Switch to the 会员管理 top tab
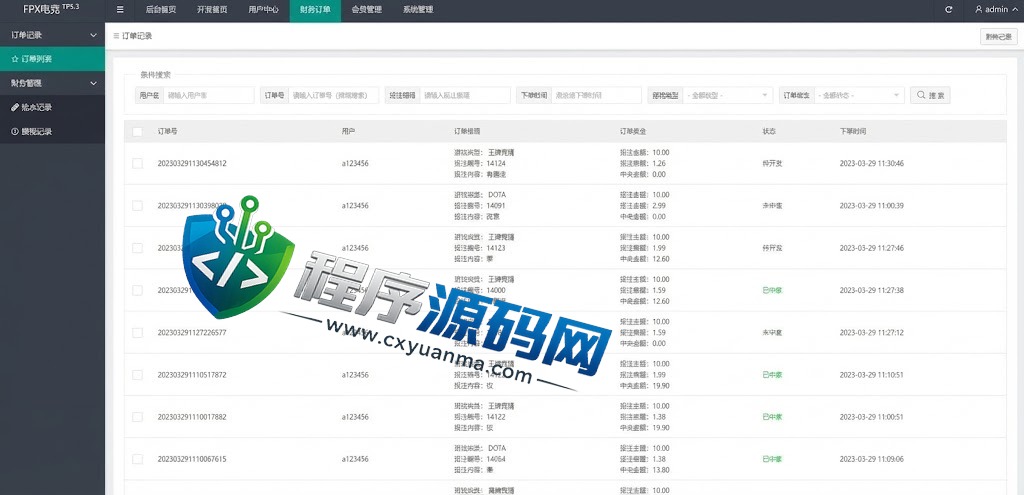The width and height of the screenshot is (1024, 495). [x=366, y=10]
